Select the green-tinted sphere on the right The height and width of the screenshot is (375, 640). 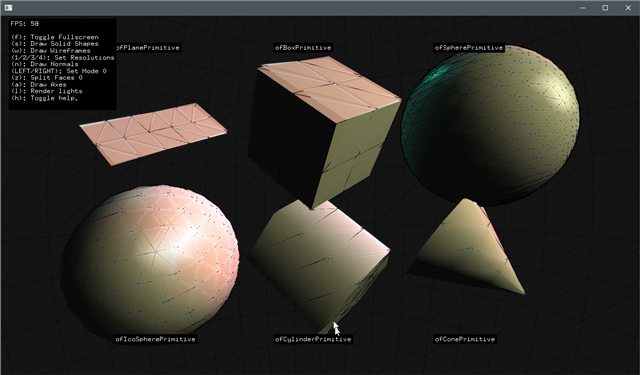(490, 125)
